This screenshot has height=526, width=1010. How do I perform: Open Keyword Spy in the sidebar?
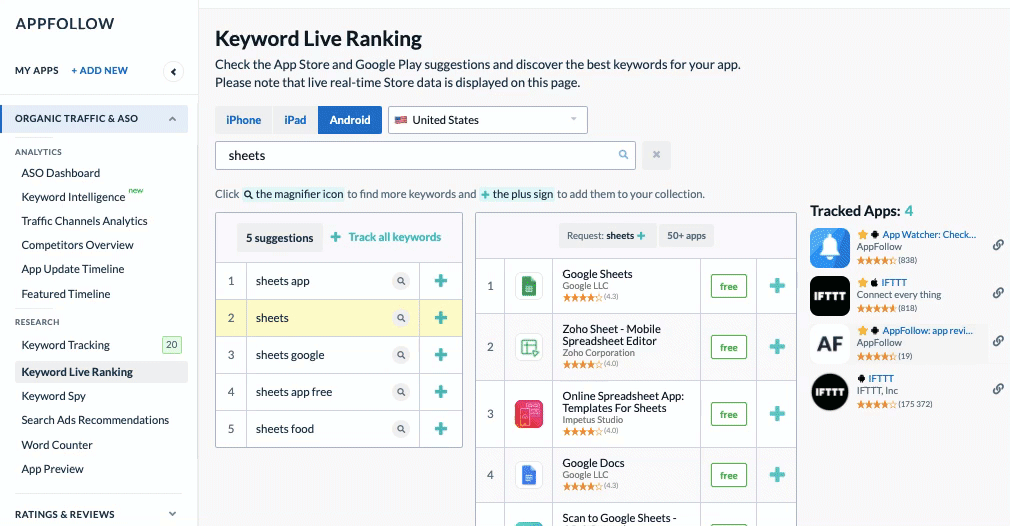(53, 396)
